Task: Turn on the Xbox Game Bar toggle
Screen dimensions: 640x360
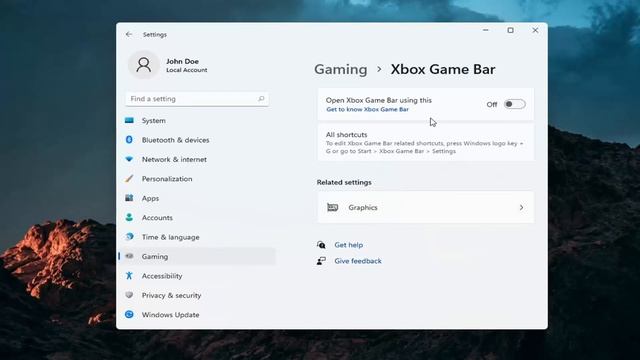Action: pos(515,104)
